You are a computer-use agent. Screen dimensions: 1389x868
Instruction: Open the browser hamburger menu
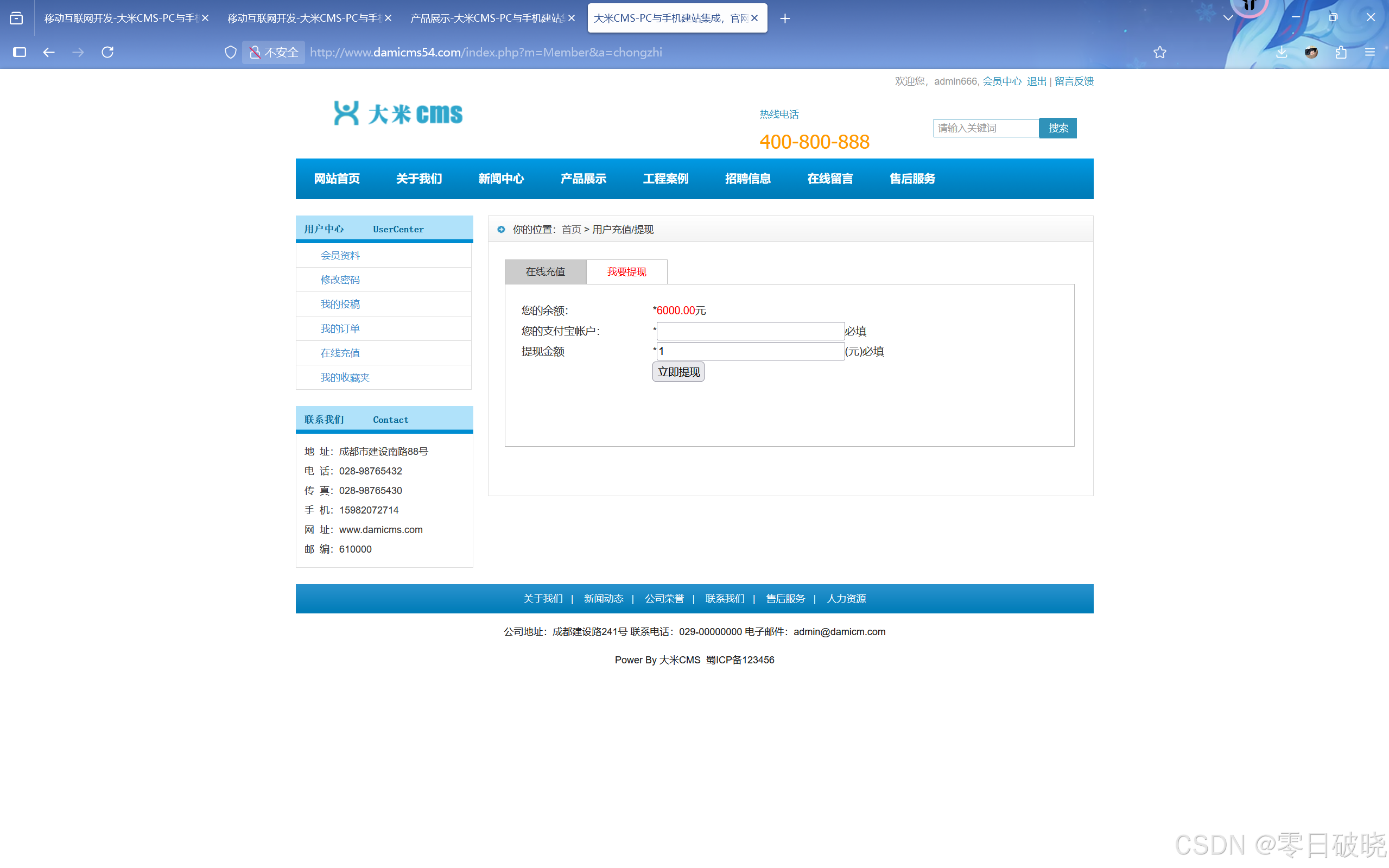point(1369,52)
